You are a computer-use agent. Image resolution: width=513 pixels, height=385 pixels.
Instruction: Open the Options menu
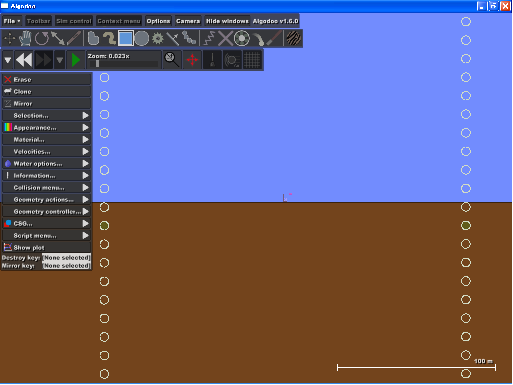158,21
